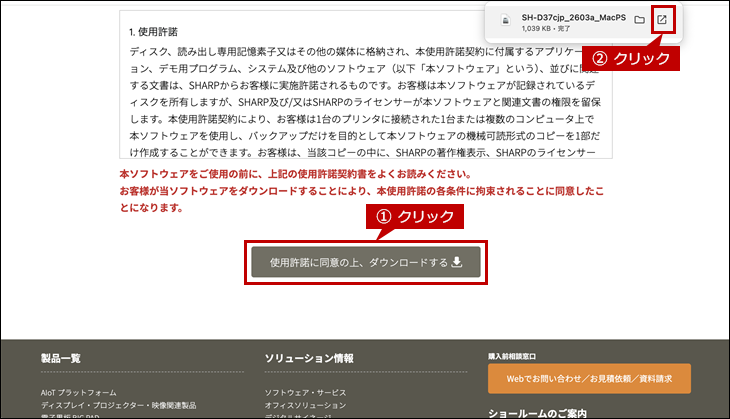Click the '1,039 KB・完了' download status text
This screenshot has height=419, width=730.
tap(546, 28)
